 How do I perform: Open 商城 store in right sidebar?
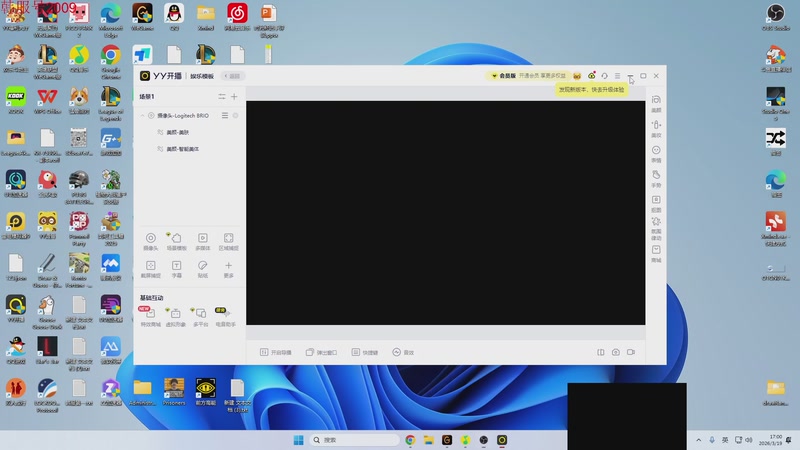click(656, 254)
